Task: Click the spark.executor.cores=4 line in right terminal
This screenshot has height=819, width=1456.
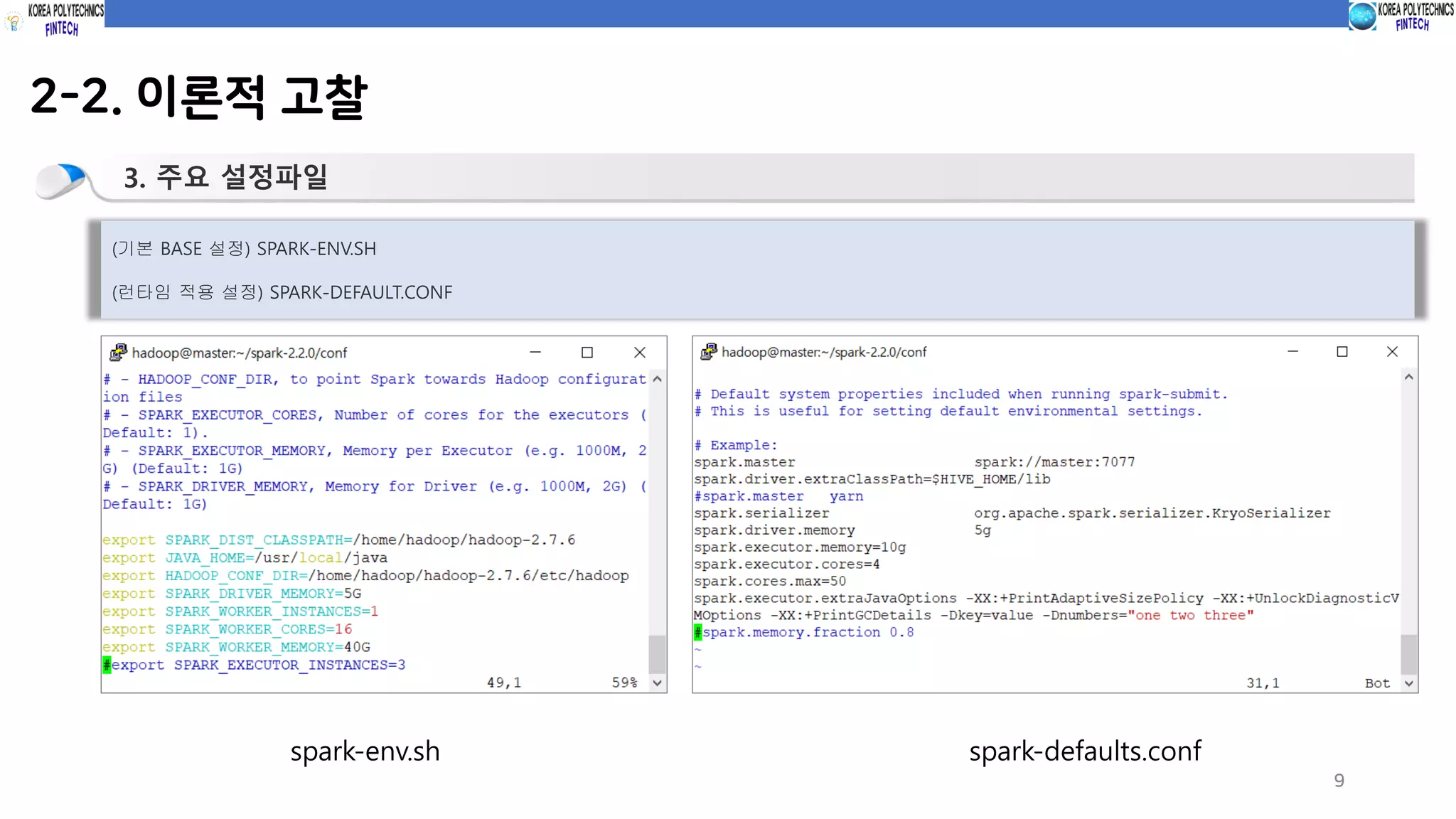Action: 786,564
